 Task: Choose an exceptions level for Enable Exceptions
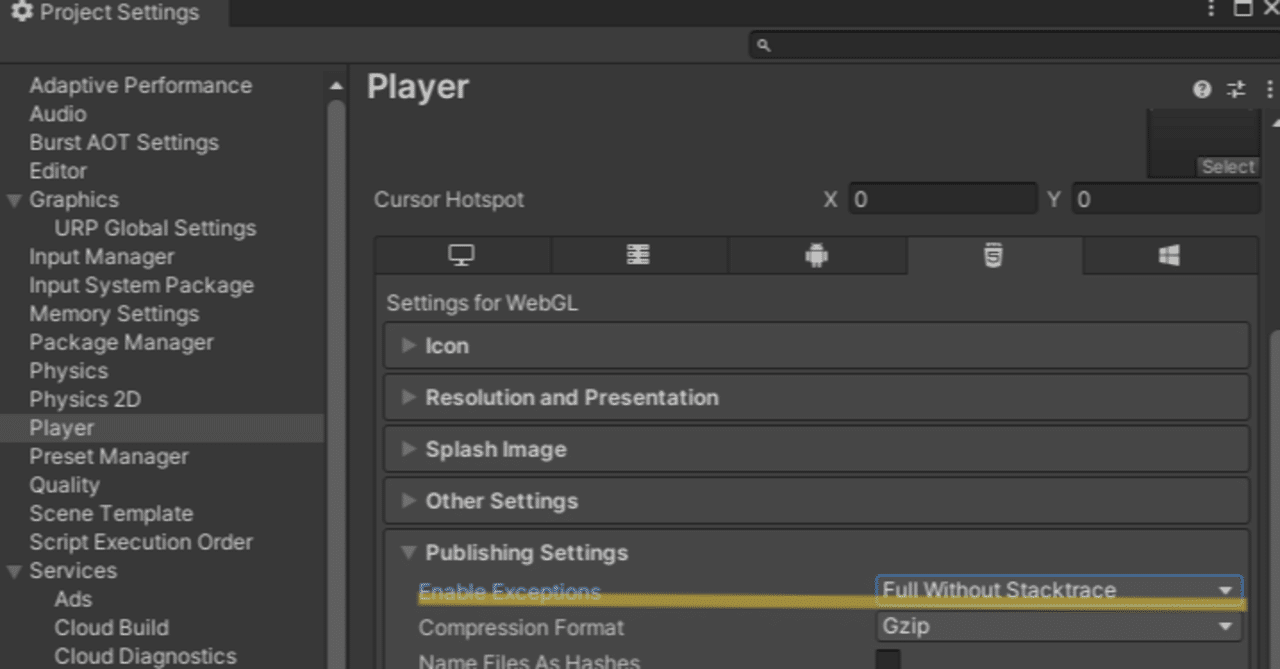[1057, 590]
